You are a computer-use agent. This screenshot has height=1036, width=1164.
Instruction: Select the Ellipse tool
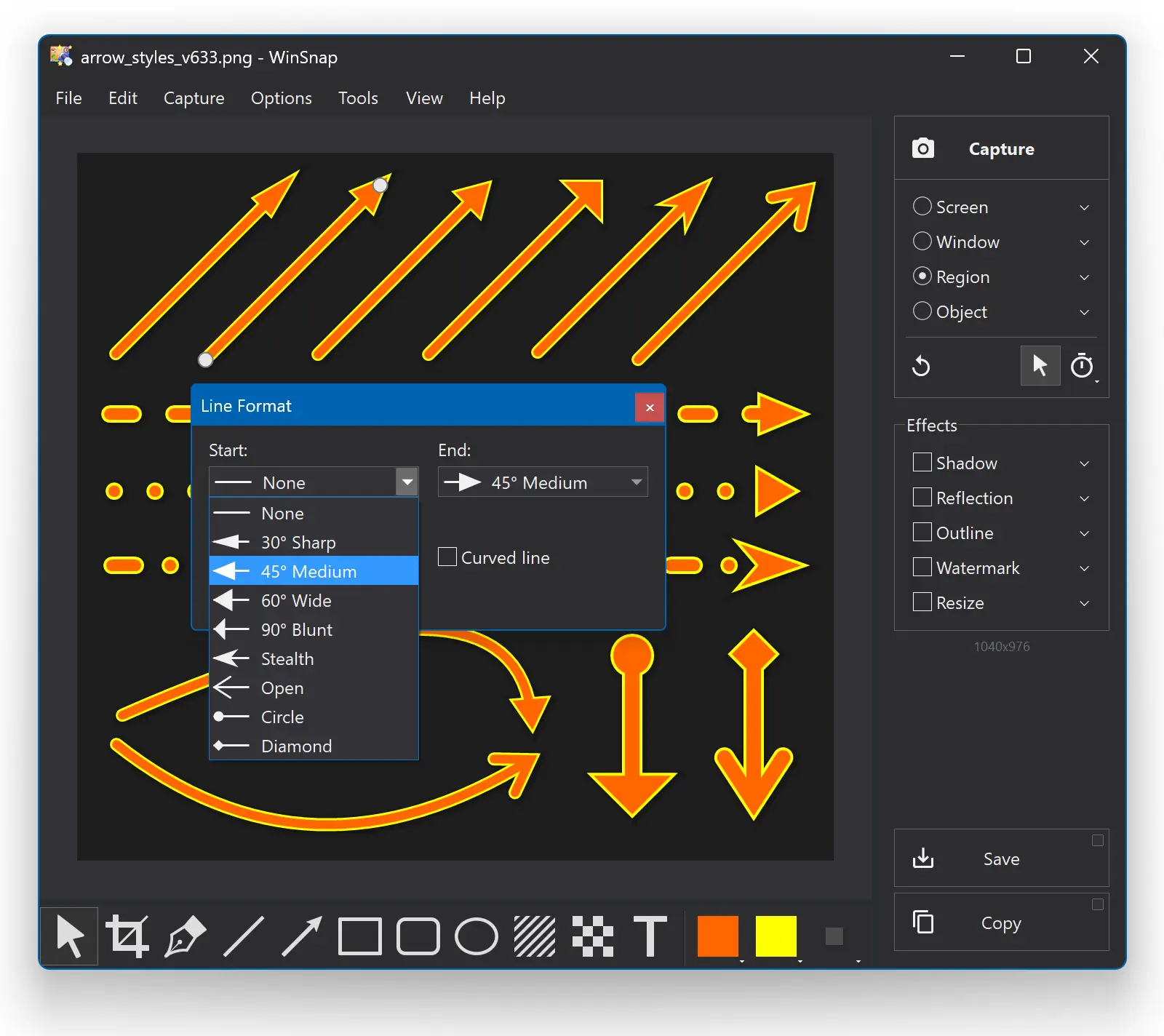(477, 936)
